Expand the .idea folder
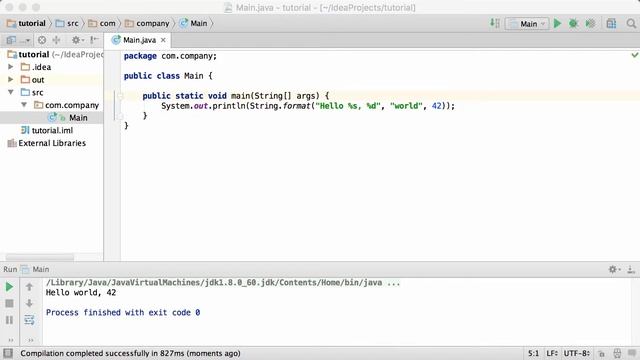 click(x=11, y=67)
